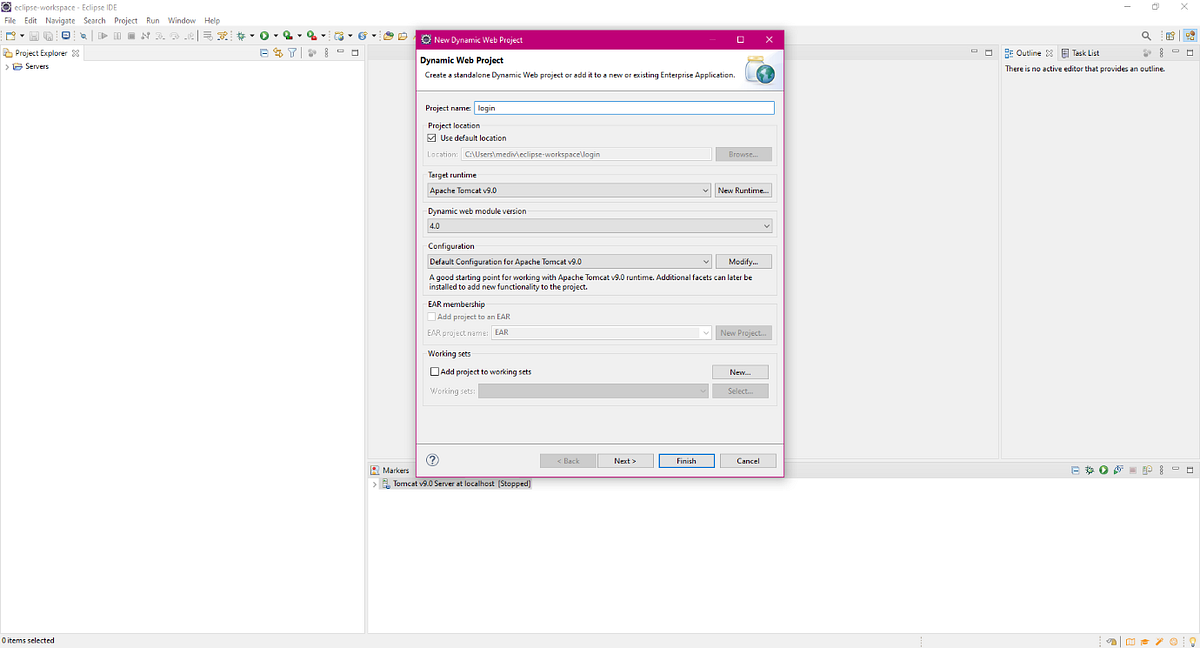Open the Target runtime dropdown
Screen dimensions: 1200x648
(x=705, y=190)
